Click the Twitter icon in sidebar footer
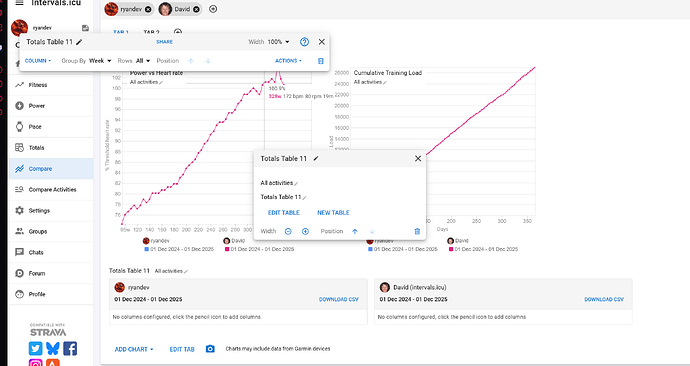This screenshot has height=366, width=690. 36,348
